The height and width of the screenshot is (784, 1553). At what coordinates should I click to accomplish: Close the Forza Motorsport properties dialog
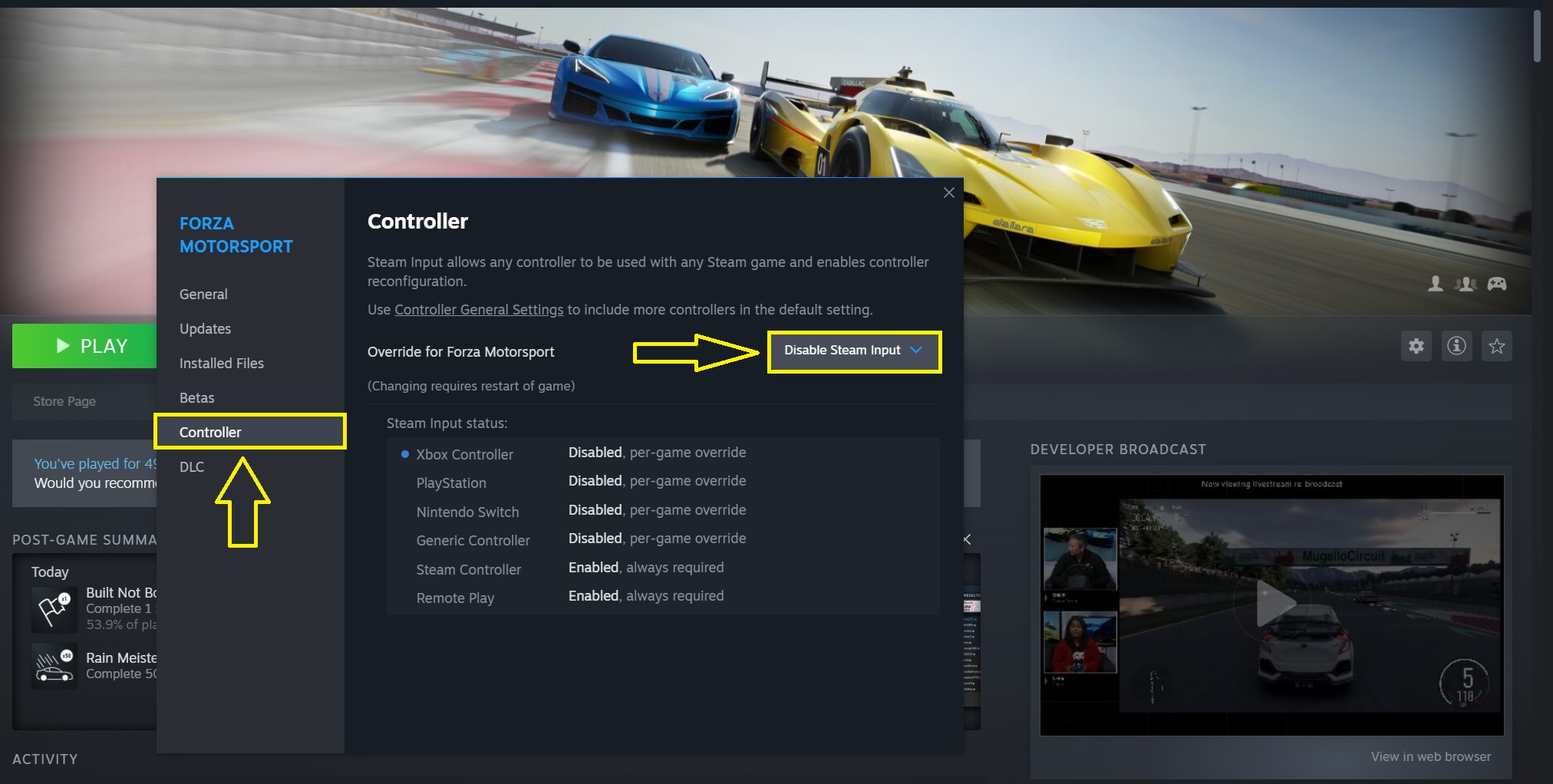tap(949, 193)
